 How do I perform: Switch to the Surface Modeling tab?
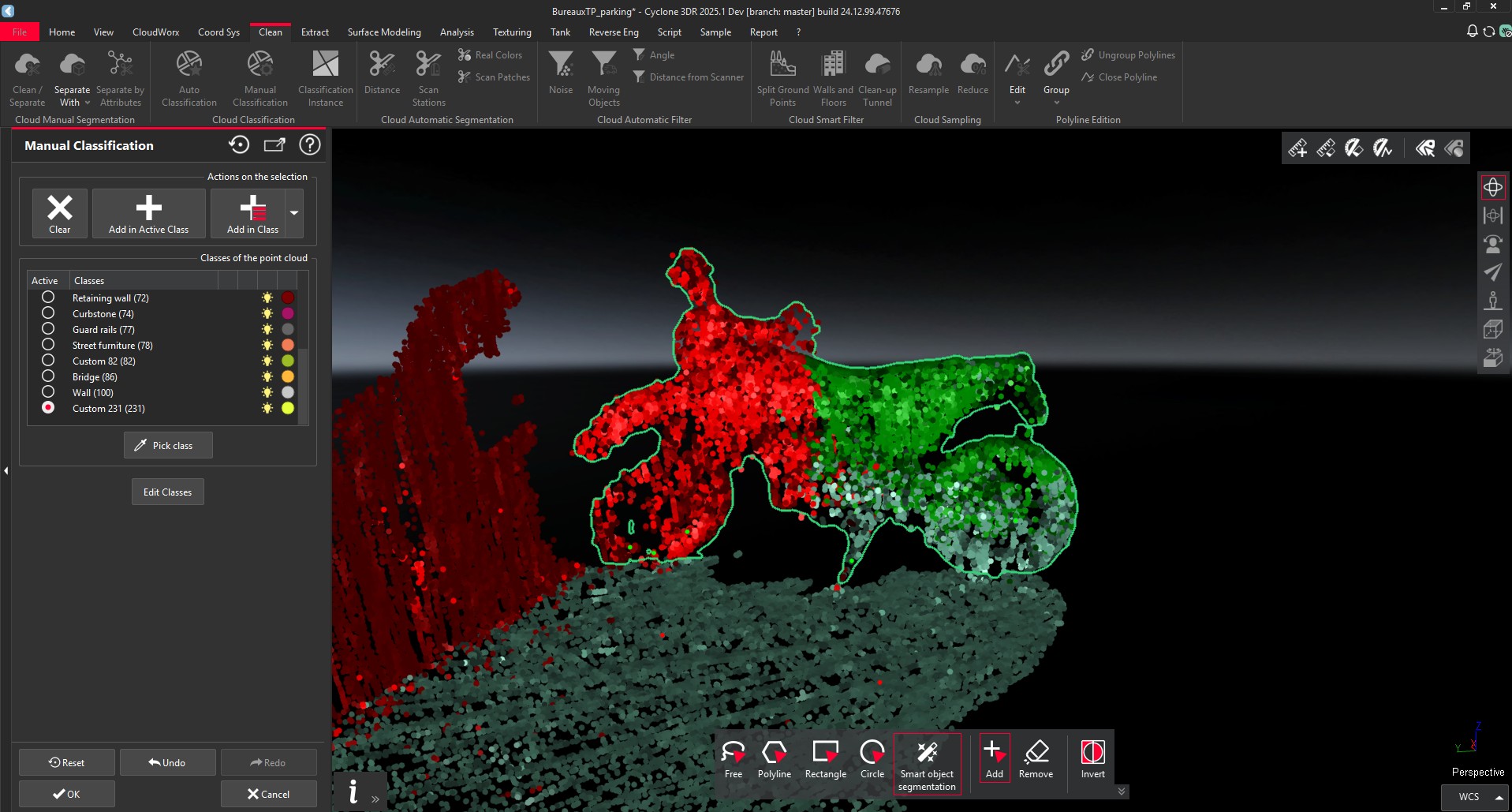click(384, 32)
